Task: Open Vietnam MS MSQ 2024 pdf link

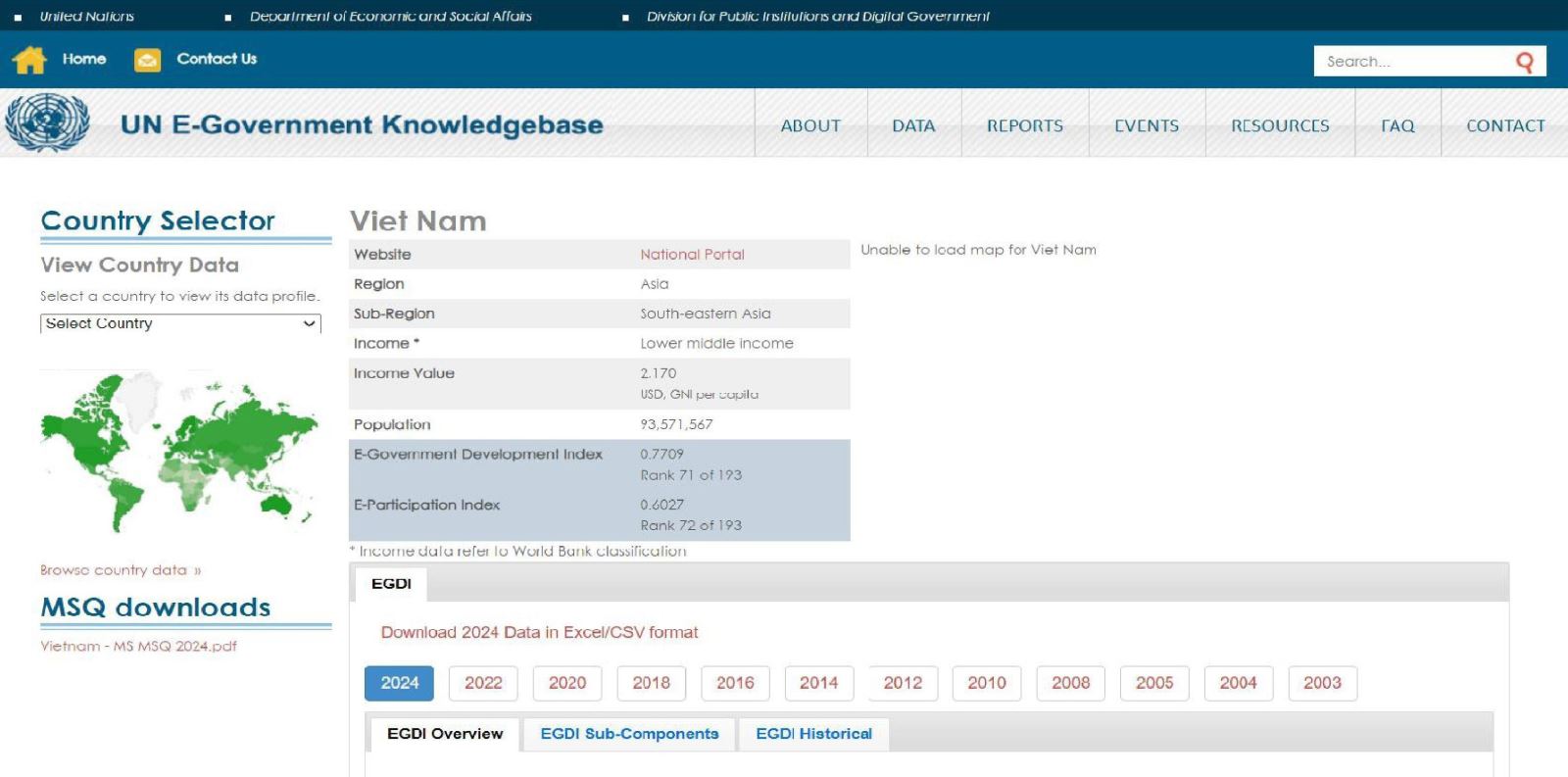Action: [138, 647]
